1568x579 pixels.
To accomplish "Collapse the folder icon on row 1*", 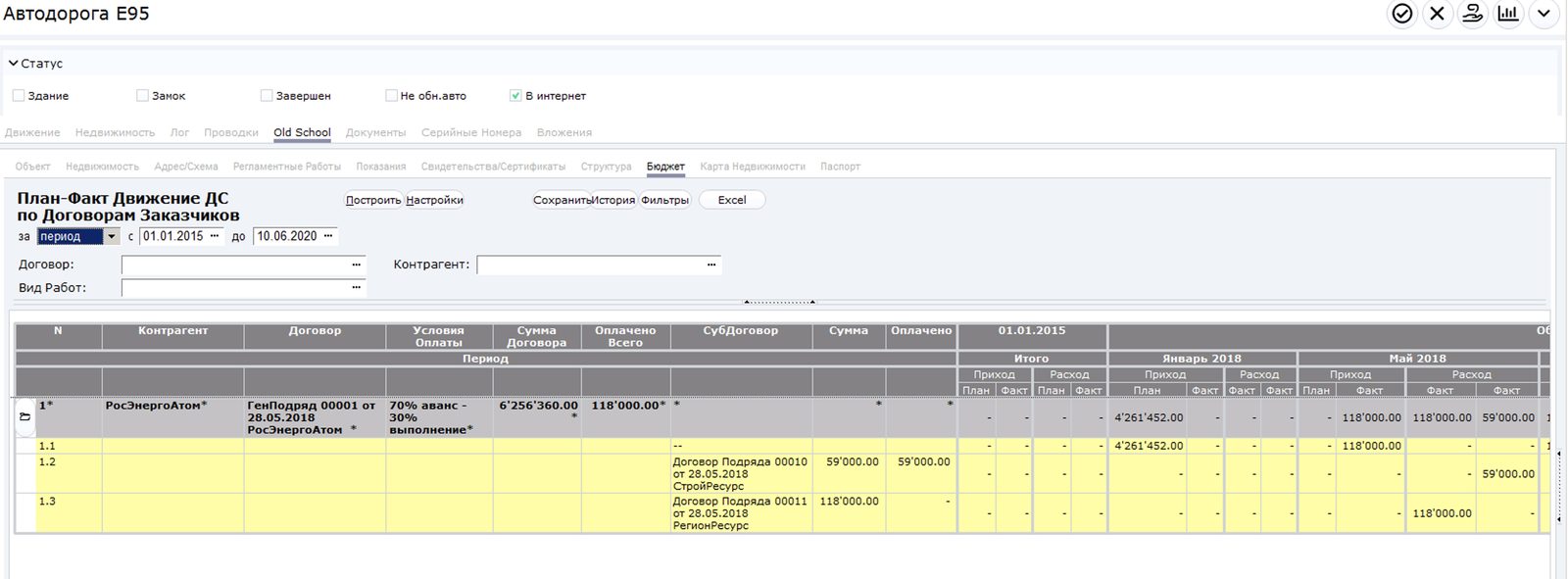I will [x=25, y=416].
